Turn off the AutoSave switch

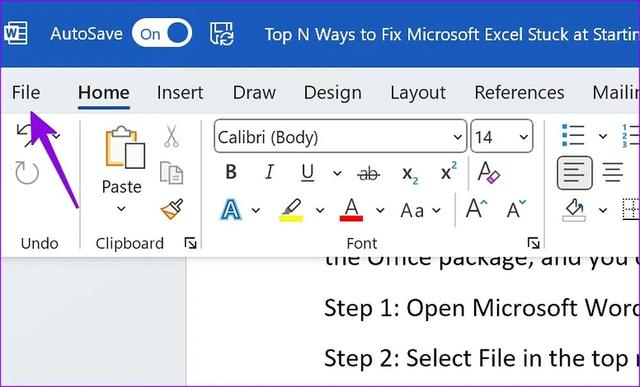(x=162, y=34)
